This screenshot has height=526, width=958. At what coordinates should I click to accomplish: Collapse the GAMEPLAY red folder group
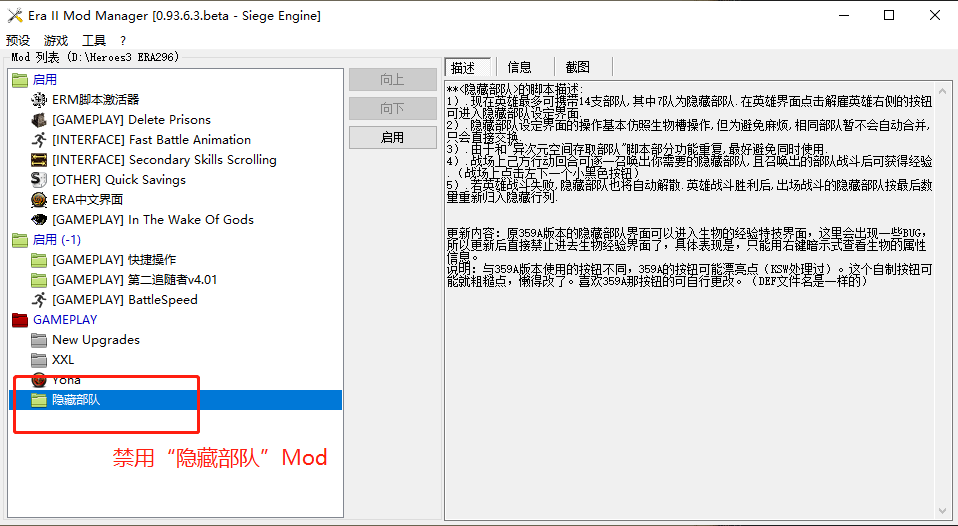[20, 320]
